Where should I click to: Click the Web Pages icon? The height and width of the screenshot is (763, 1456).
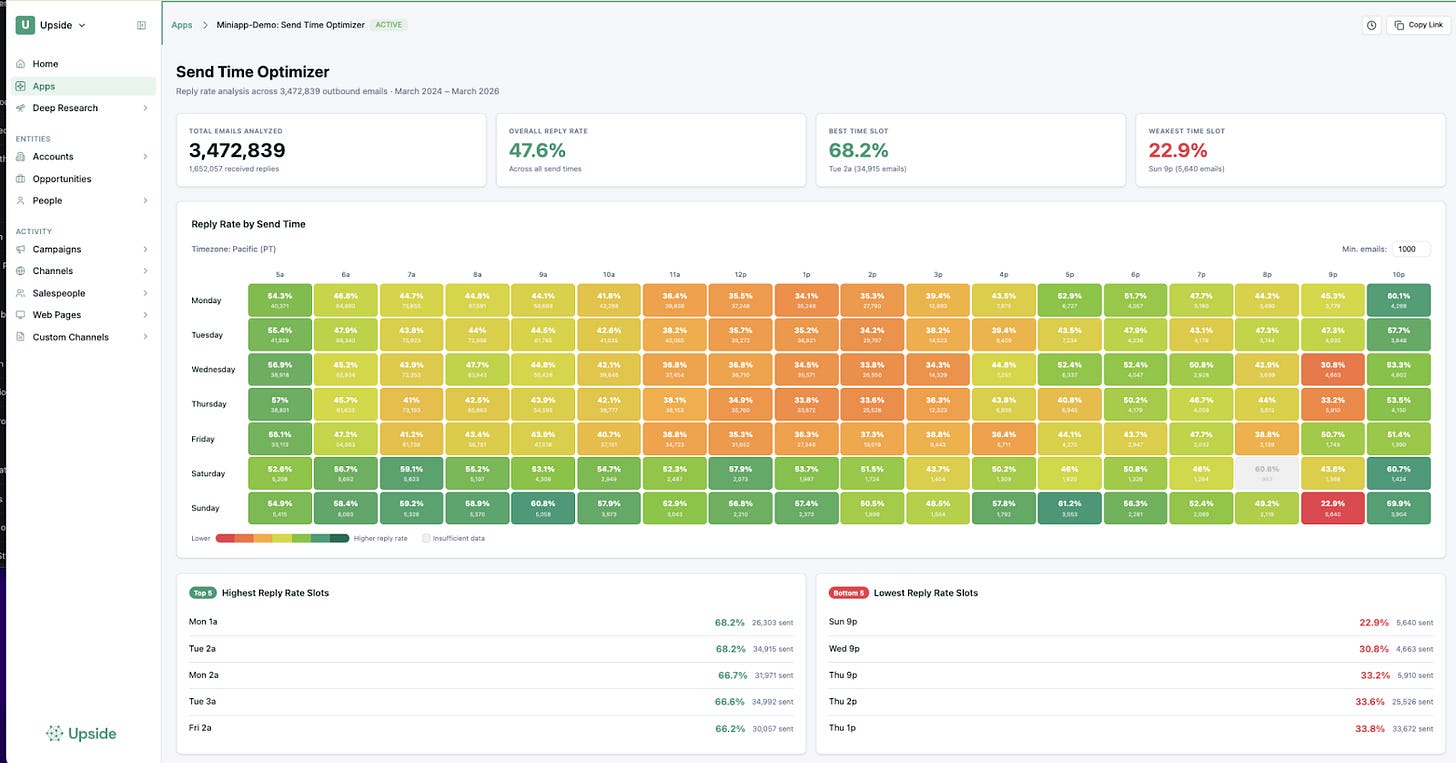pos(21,314)
